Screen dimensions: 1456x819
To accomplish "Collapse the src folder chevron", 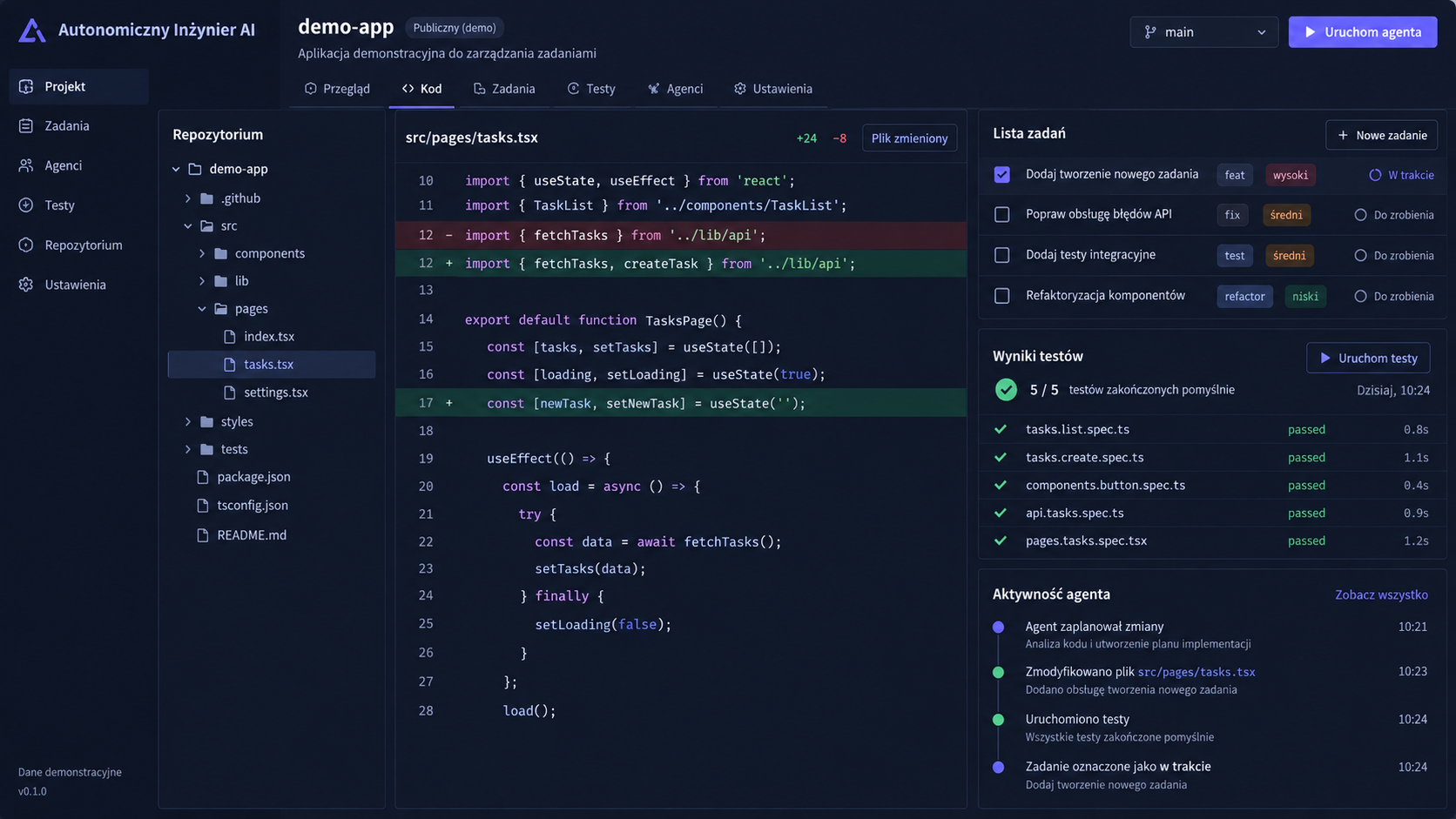I will [x=188, y=226].
